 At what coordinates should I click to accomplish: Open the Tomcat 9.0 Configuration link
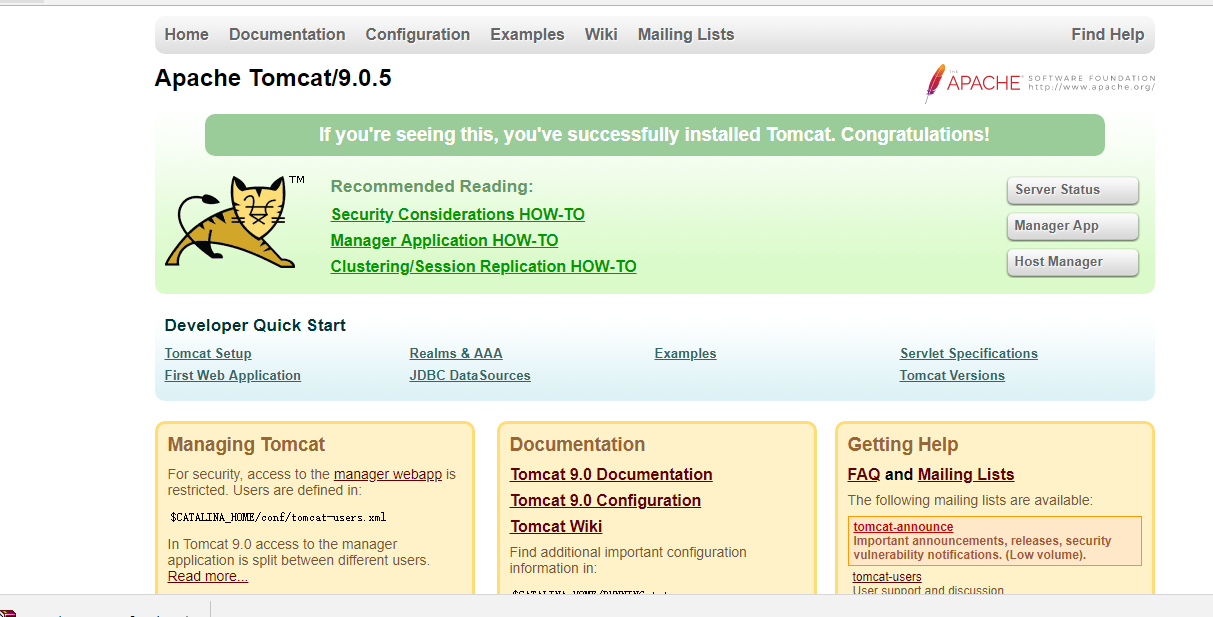(x=606, y=500)
